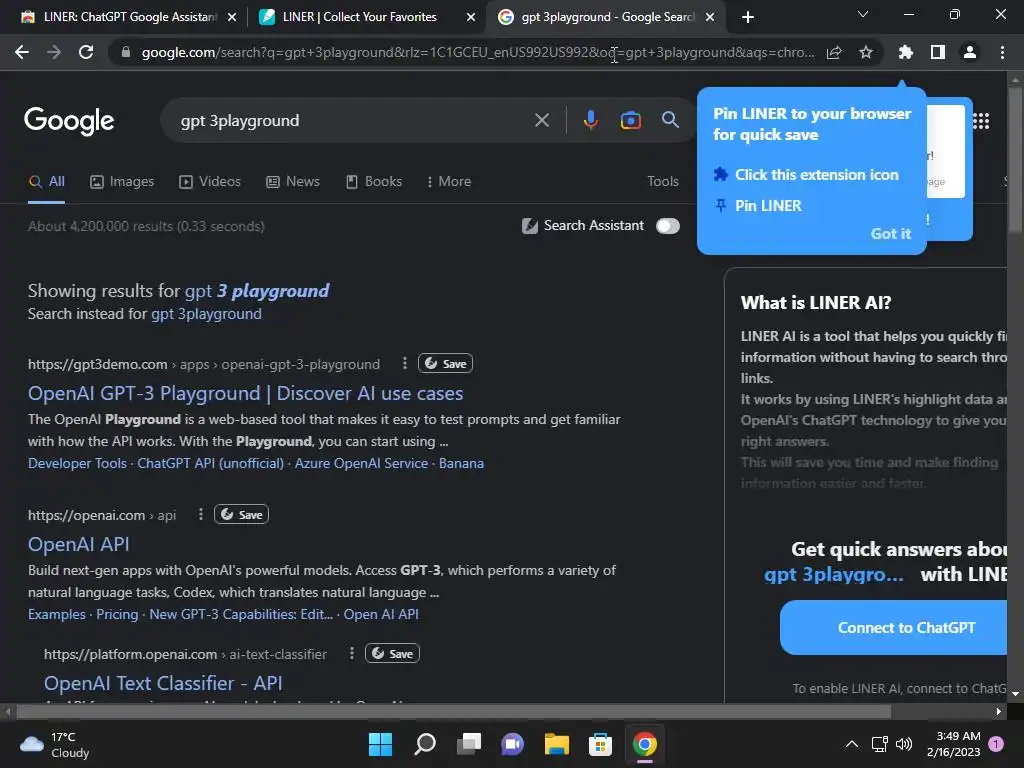Click inside the Google search box
This screenshot has height=768, width=1024.
(353, 120)
